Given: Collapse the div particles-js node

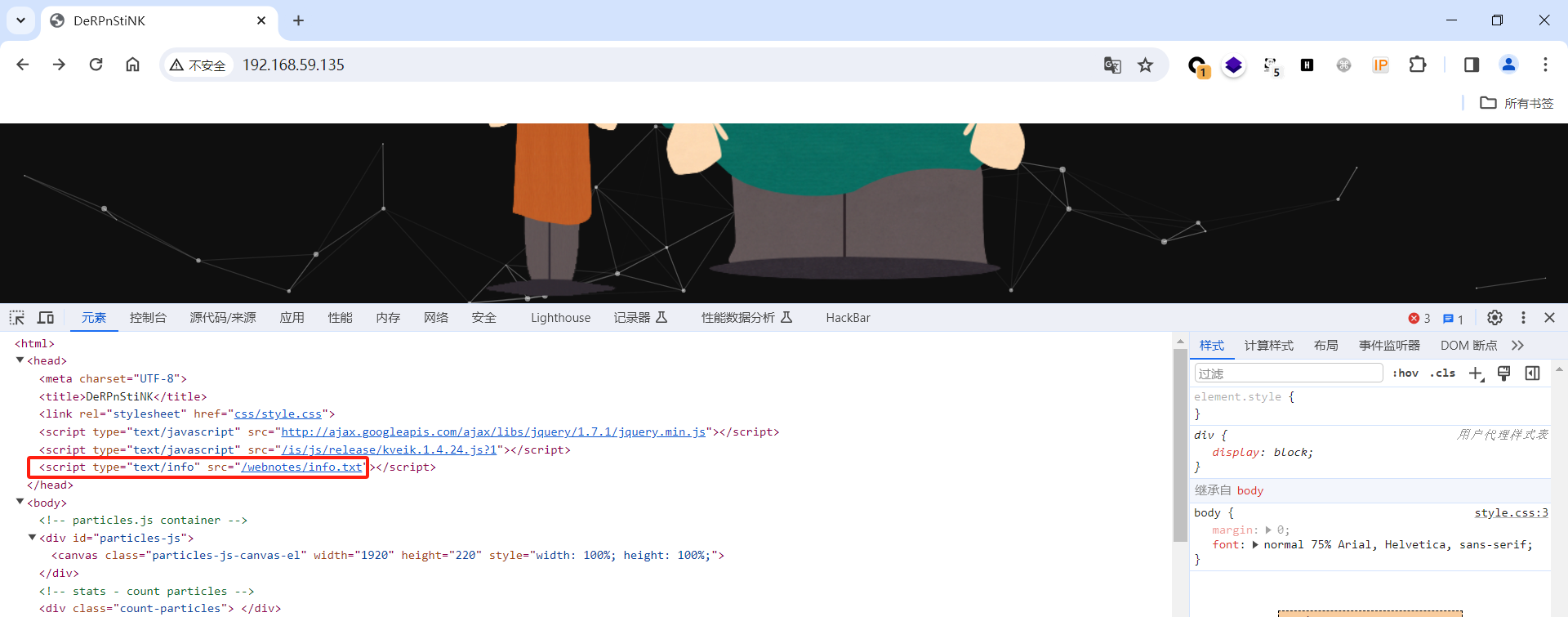Looking at the screenshot, I should pyautogui.click(x=33, y=537).
